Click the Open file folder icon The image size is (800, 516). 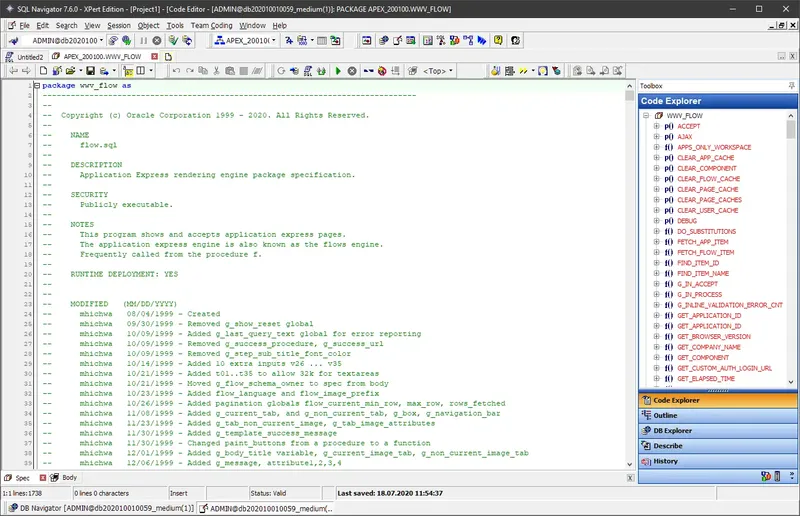click(70, 71)
